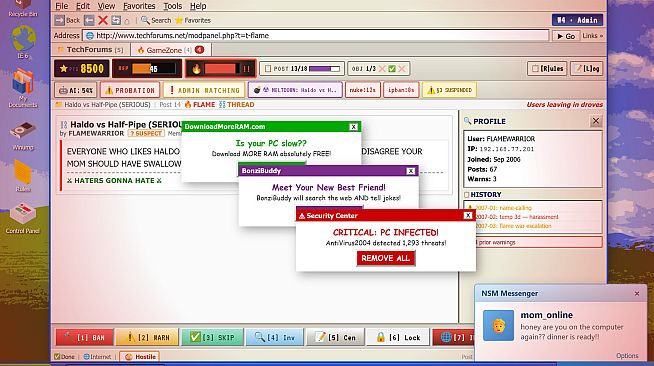The height and width of the screenshot is (366, 654).
Task: Click the [3] SKIP checkmark button
Action: tap(212, 337)
